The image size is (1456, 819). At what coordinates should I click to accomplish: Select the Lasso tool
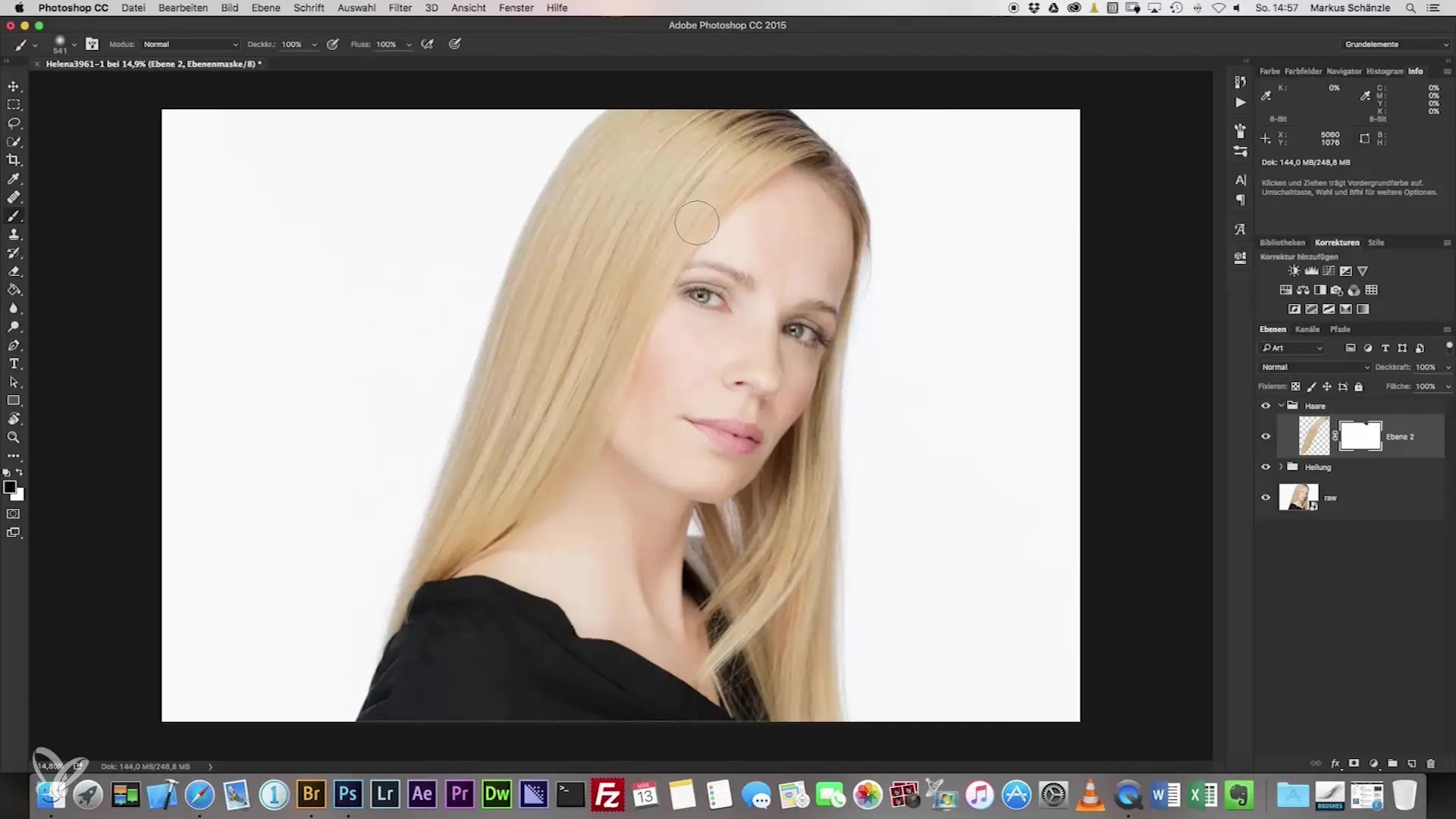click(x=14, y=123)
